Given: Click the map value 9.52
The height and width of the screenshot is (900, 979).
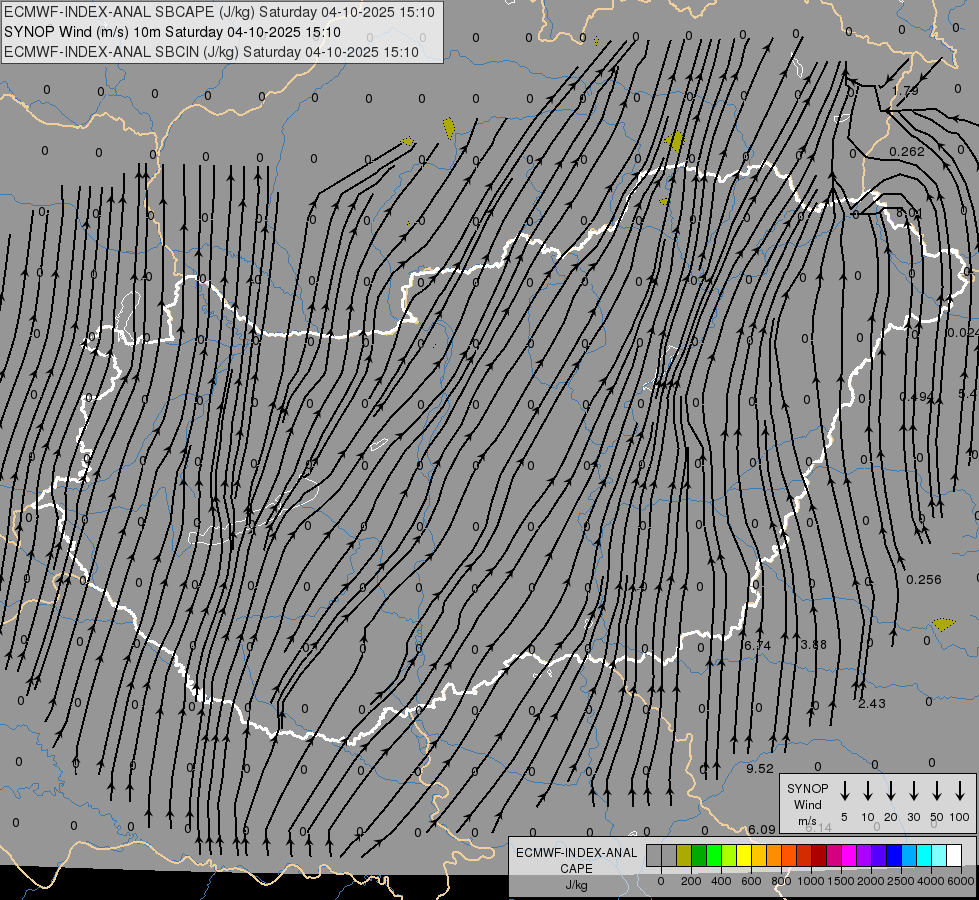Looking at the screenshot, I should pyautogui.click(x=760, y=768).
